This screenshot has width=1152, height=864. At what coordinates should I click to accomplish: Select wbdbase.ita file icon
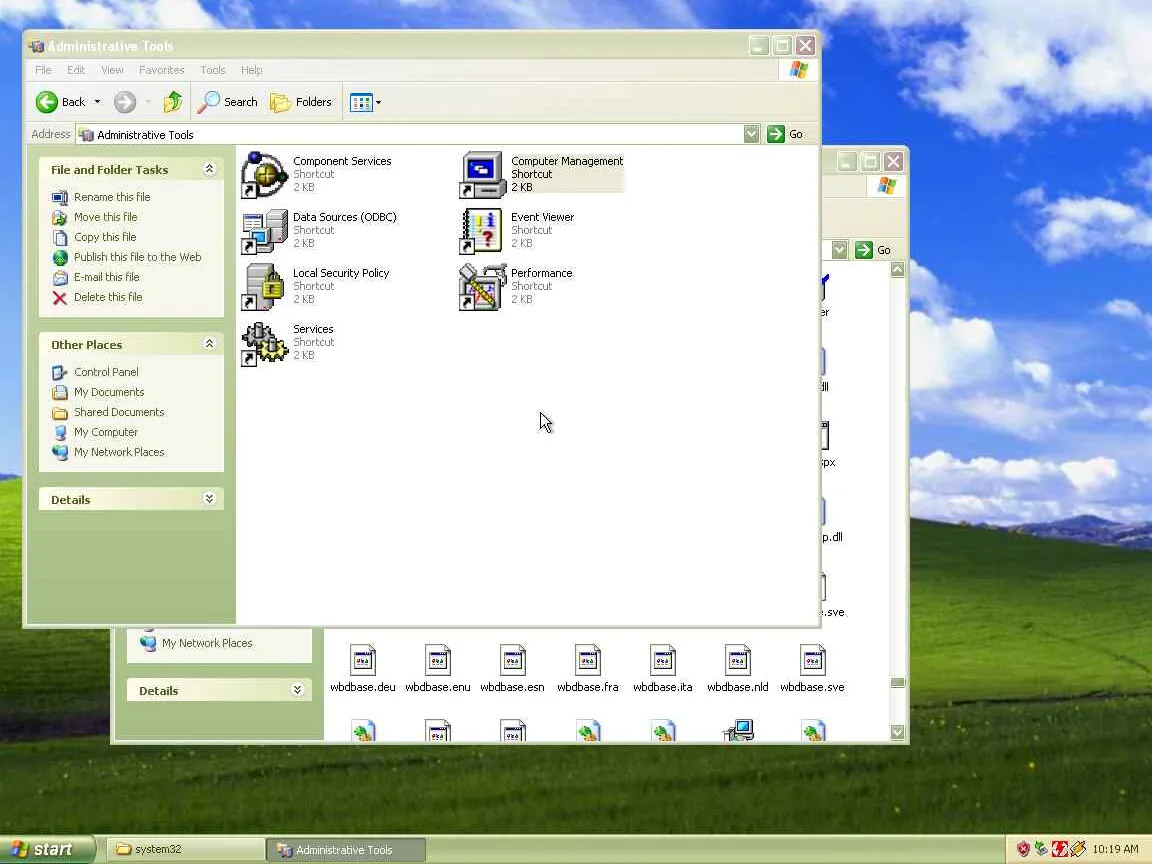(x=663, y=668)
